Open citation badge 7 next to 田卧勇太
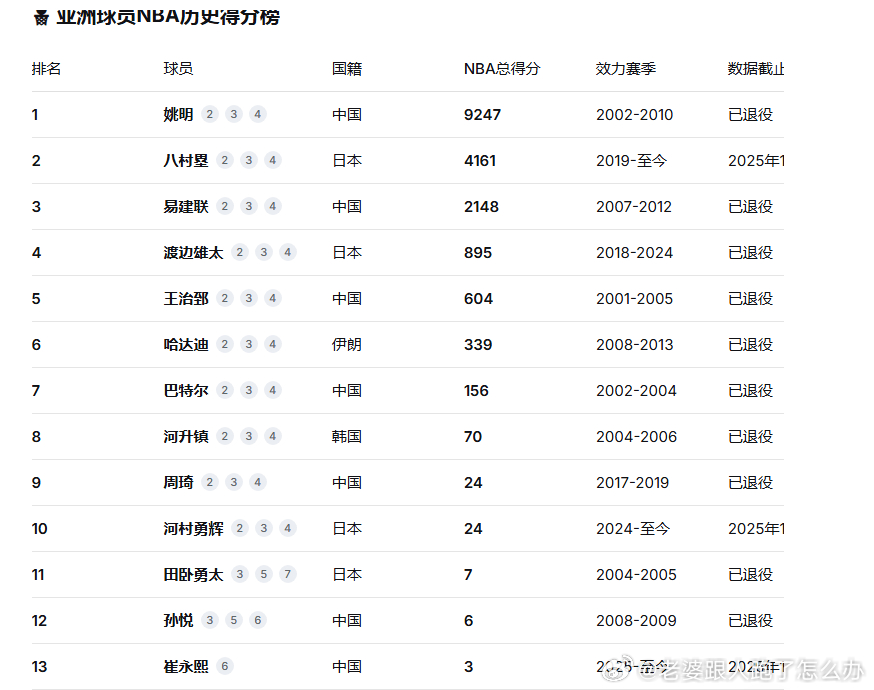Image resolution: width=874 pixels, height=690 pixels. [288, 574]
